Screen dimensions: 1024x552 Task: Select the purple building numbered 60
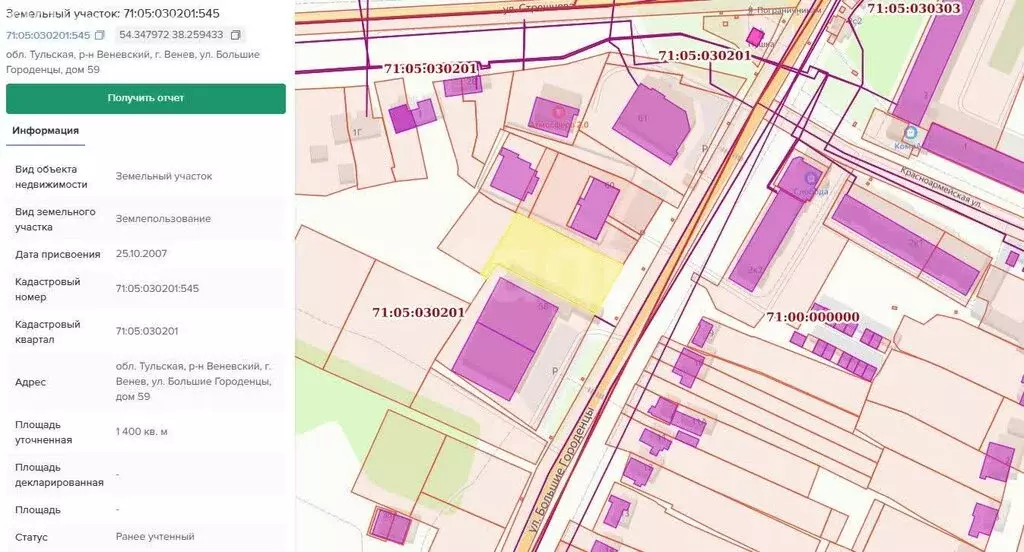(596, 208)
